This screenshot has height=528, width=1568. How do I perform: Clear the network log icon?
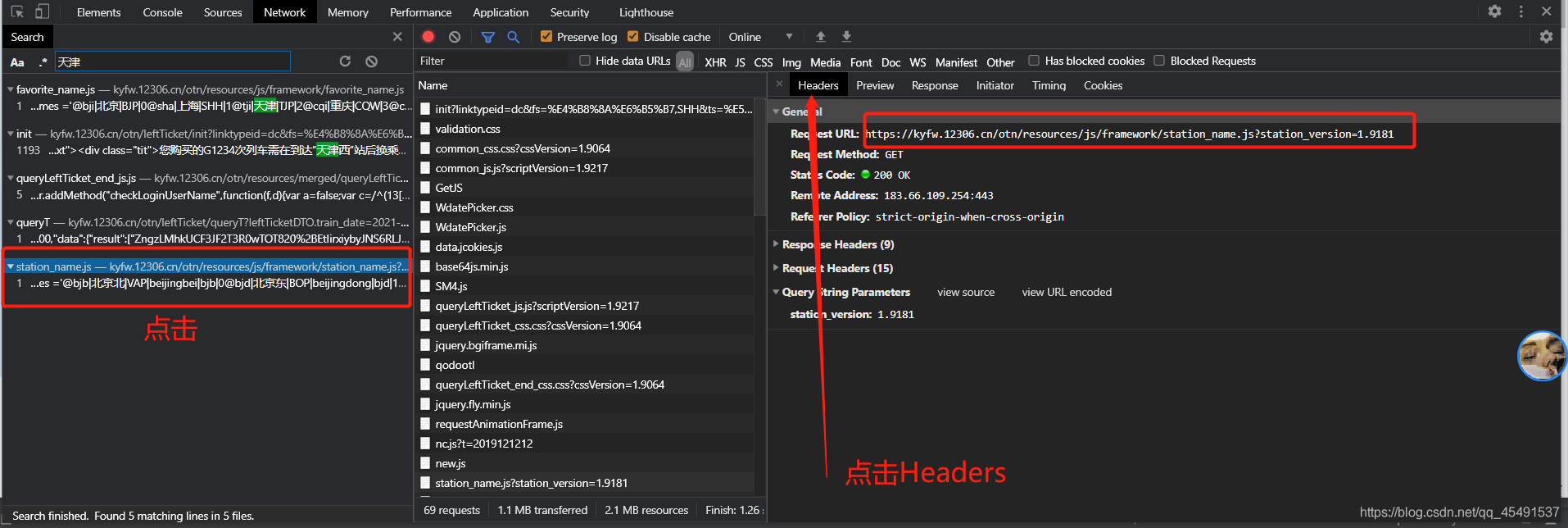pyautogui.click(x=455, y=37)
